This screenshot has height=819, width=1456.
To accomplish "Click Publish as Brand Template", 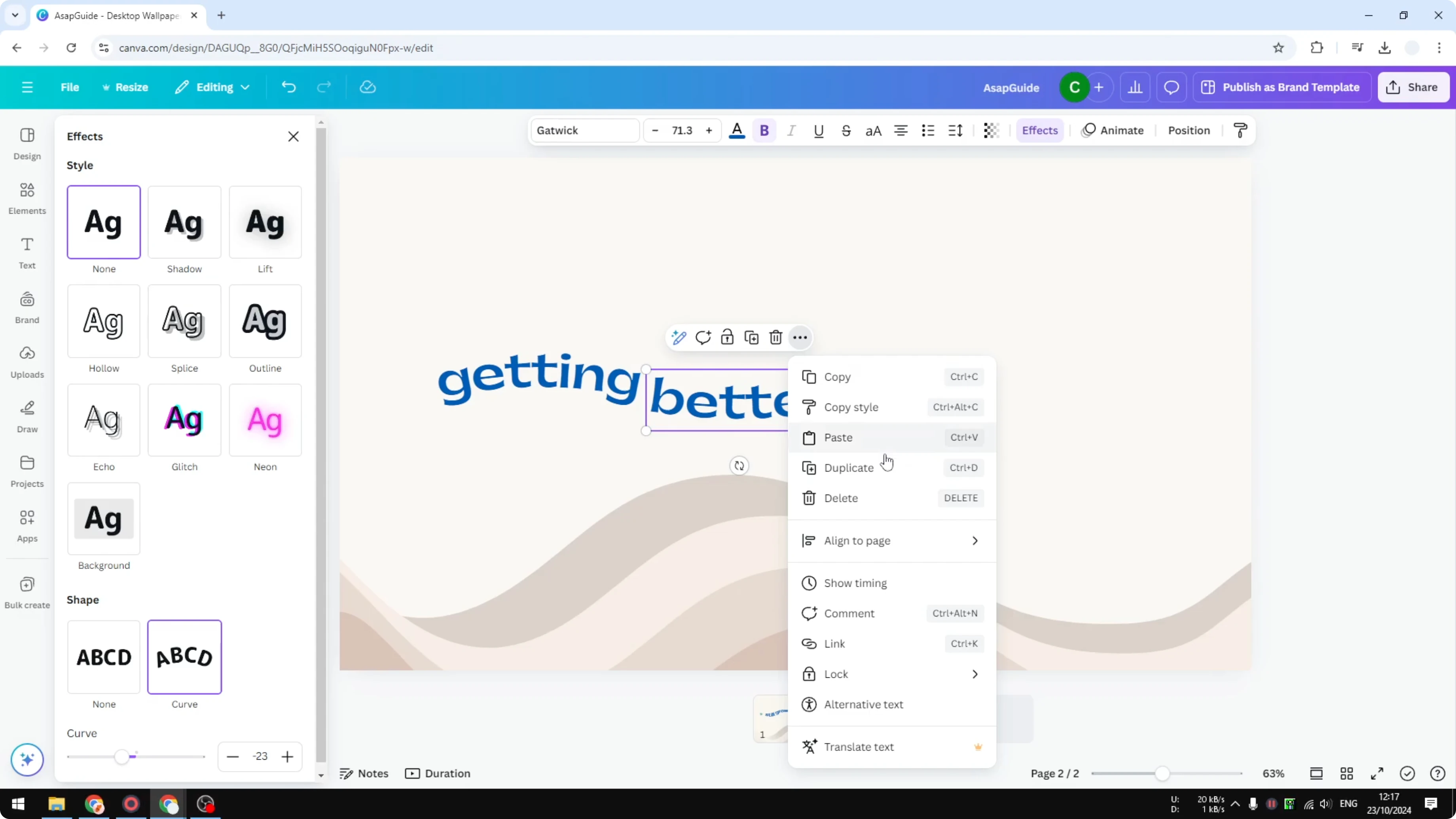I will (x=1282, y=87).
